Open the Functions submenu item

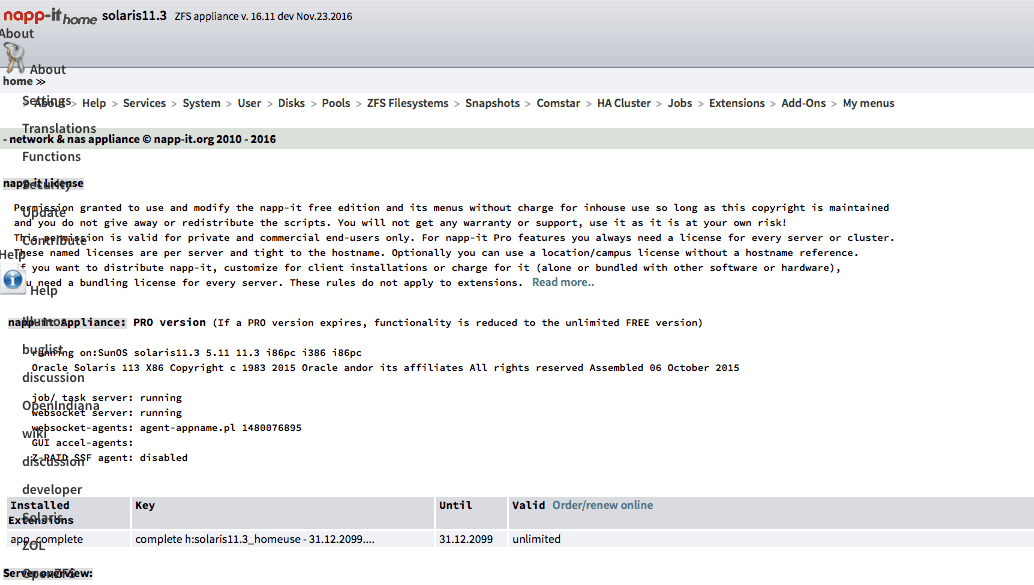51,156
